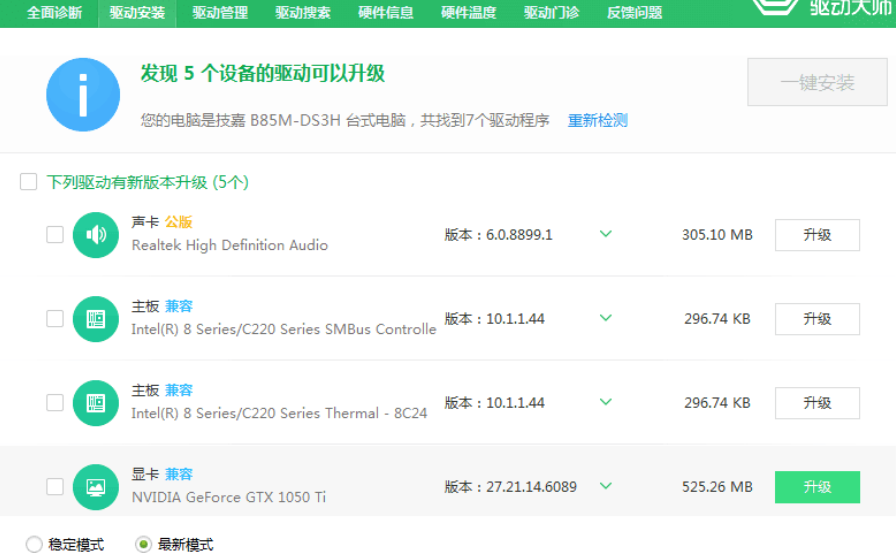896x554 pixels.
Task: Expand version dropdown for Thermal 8C24 driver
Action: pyautogui.click(x=605, y=403)
